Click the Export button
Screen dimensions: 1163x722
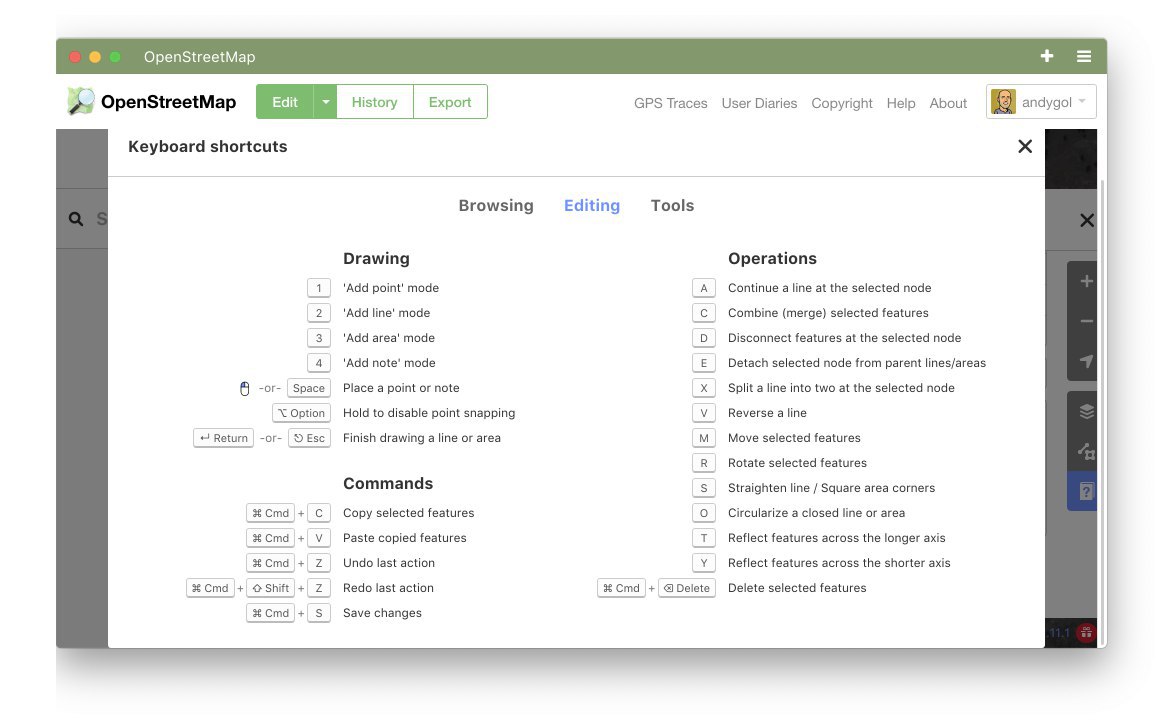[x=449, y=102]
